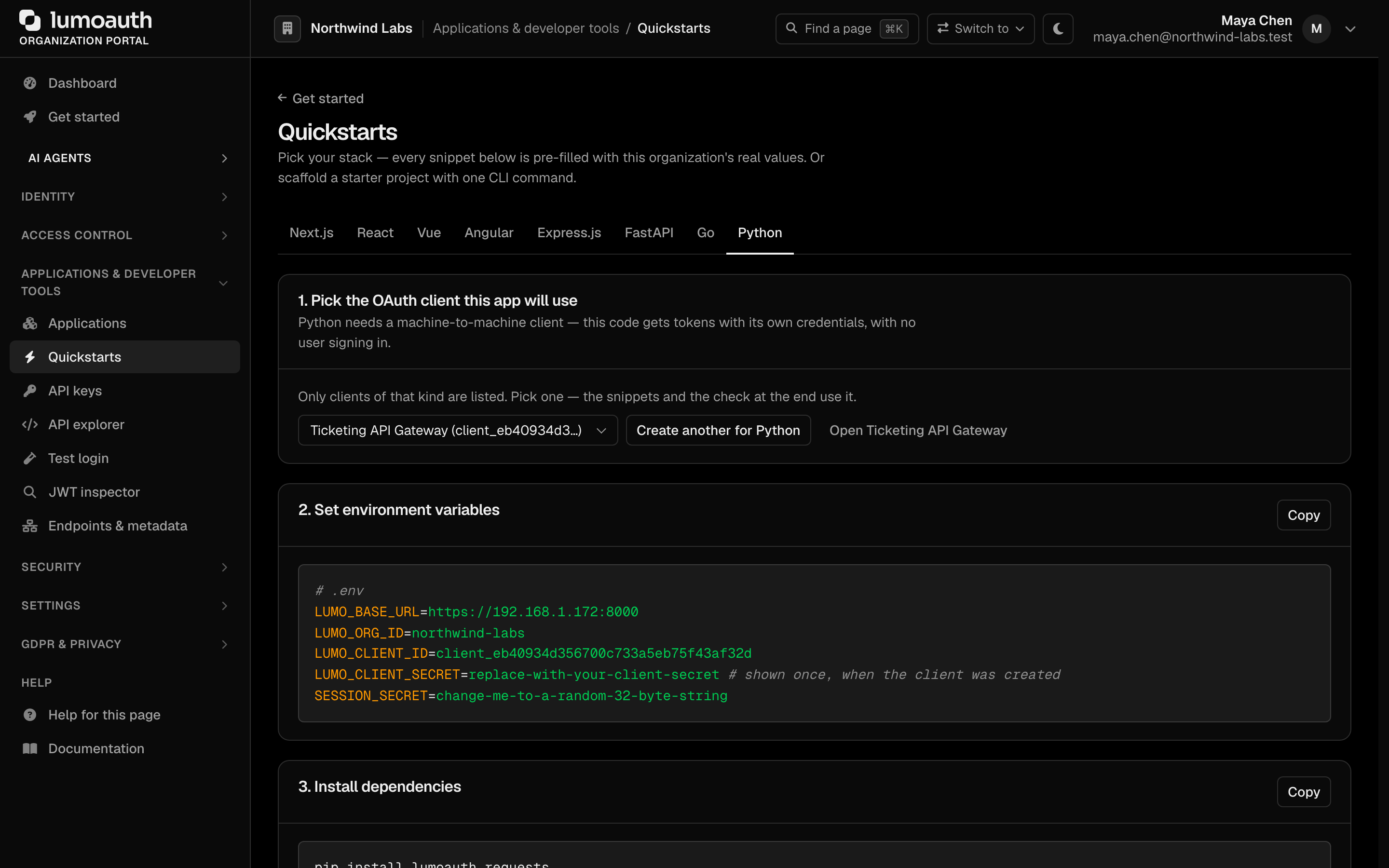This screenshot has width=1389, height=868.
Task: Click the Documentation book icon
Action: (x=30, y=748)
